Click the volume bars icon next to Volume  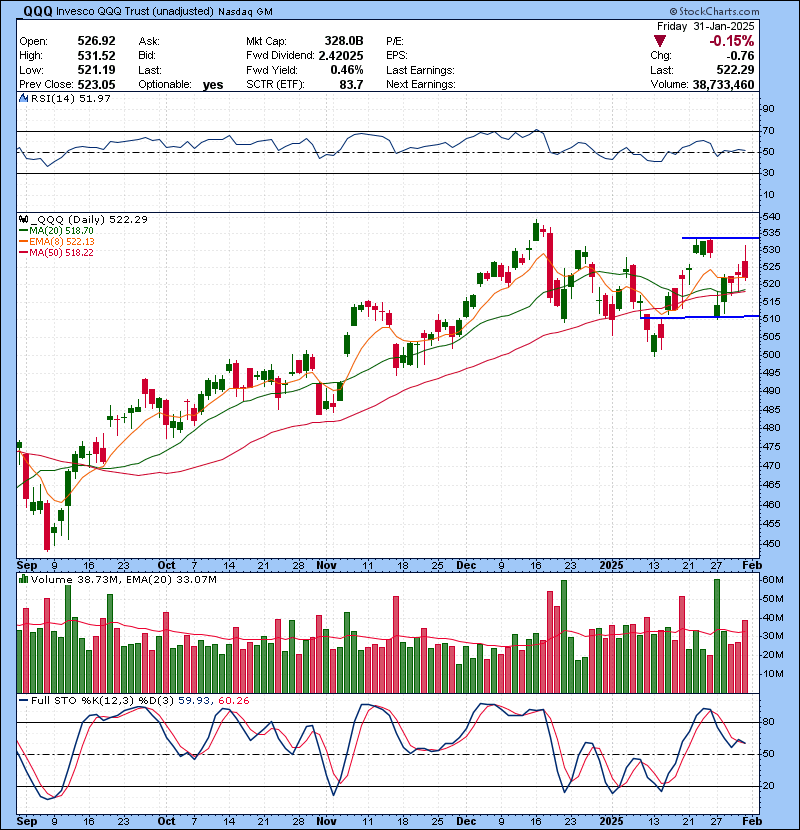coord(22,578)
